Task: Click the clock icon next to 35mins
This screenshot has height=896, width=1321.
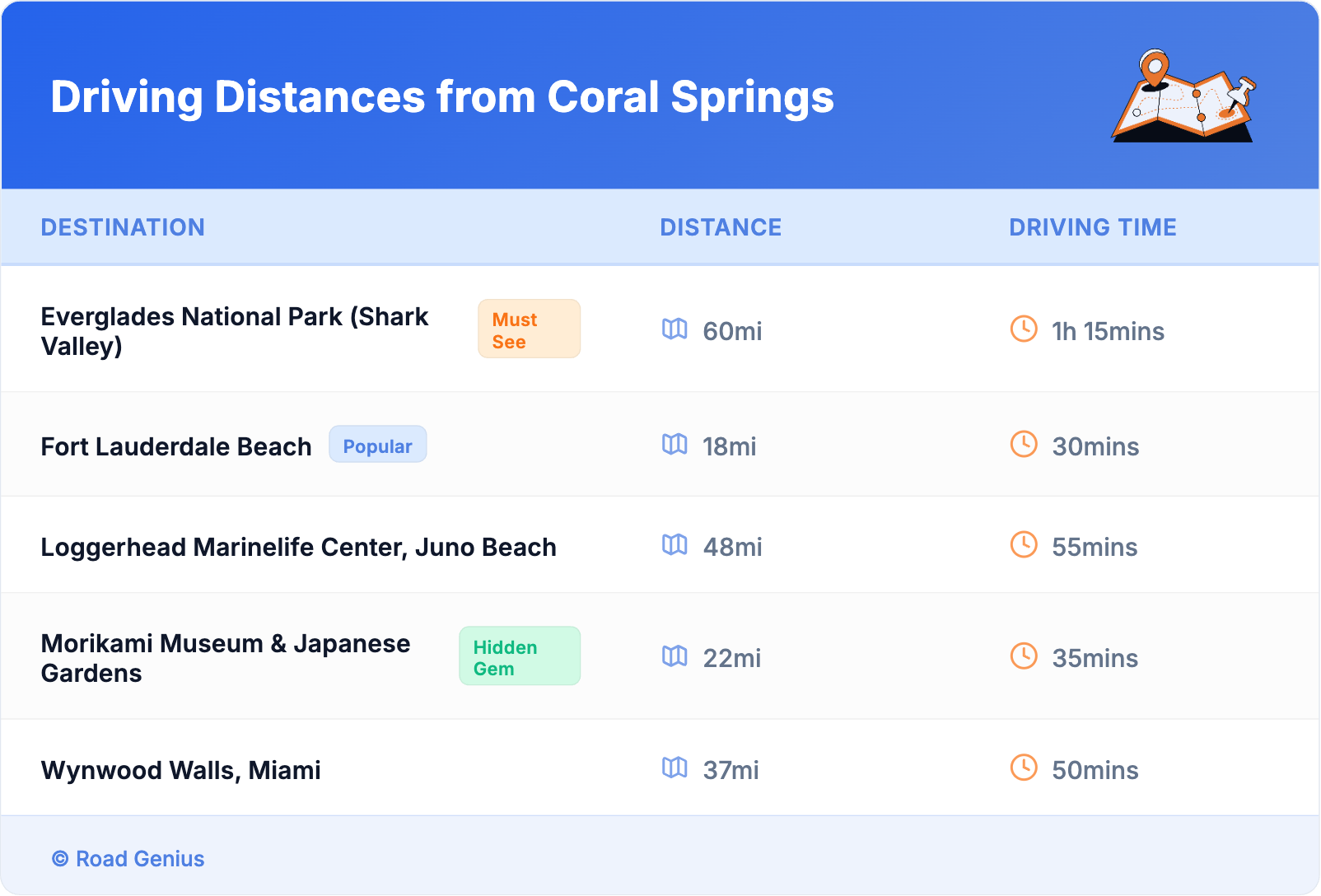Action: (x=1024, y=656)
